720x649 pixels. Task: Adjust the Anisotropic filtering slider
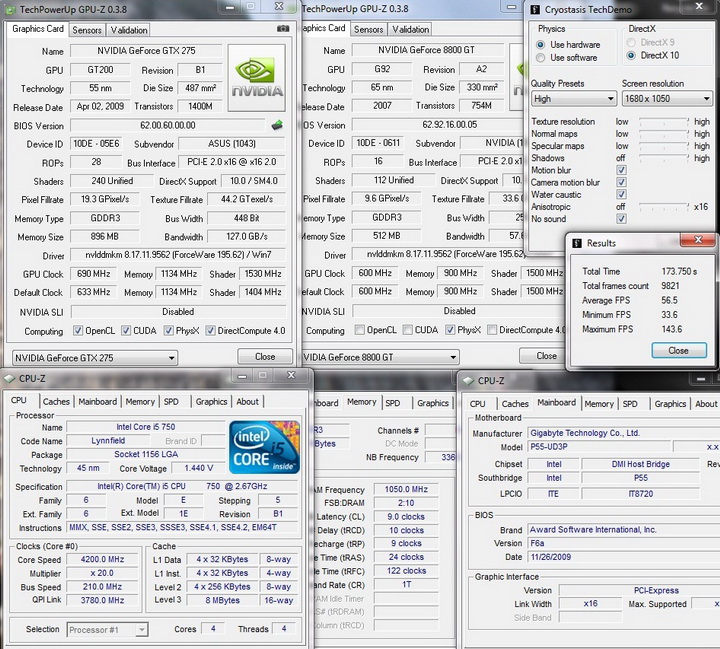pos(664,207)
